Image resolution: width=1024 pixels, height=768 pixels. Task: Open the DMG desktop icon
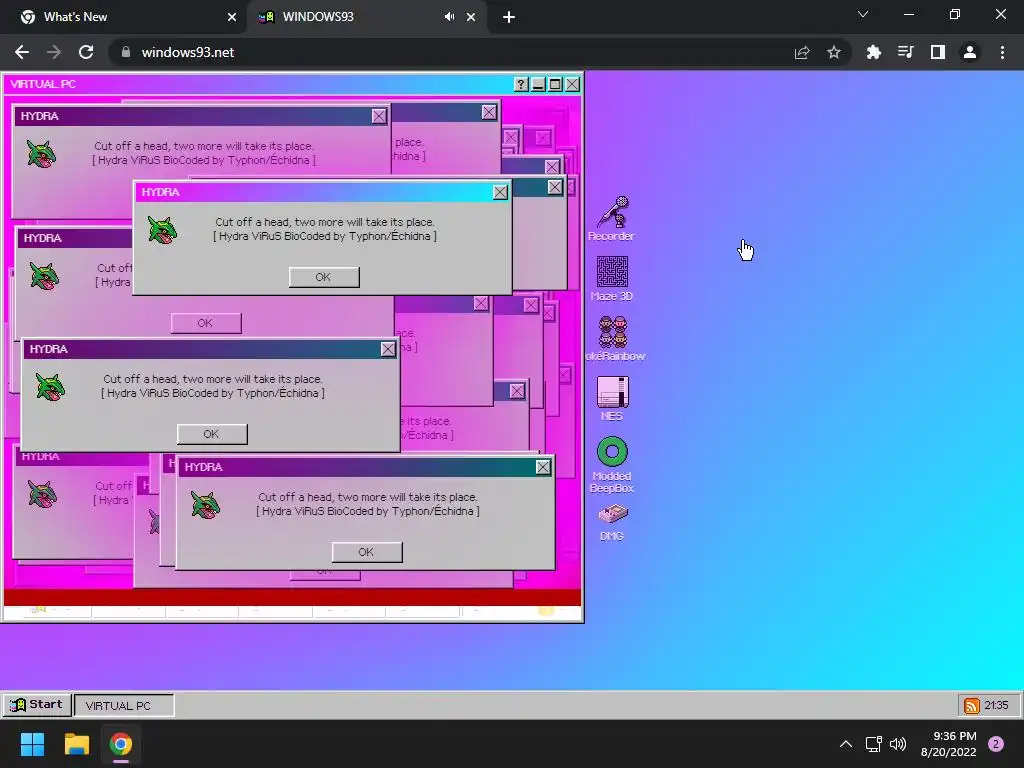(613, 522)
